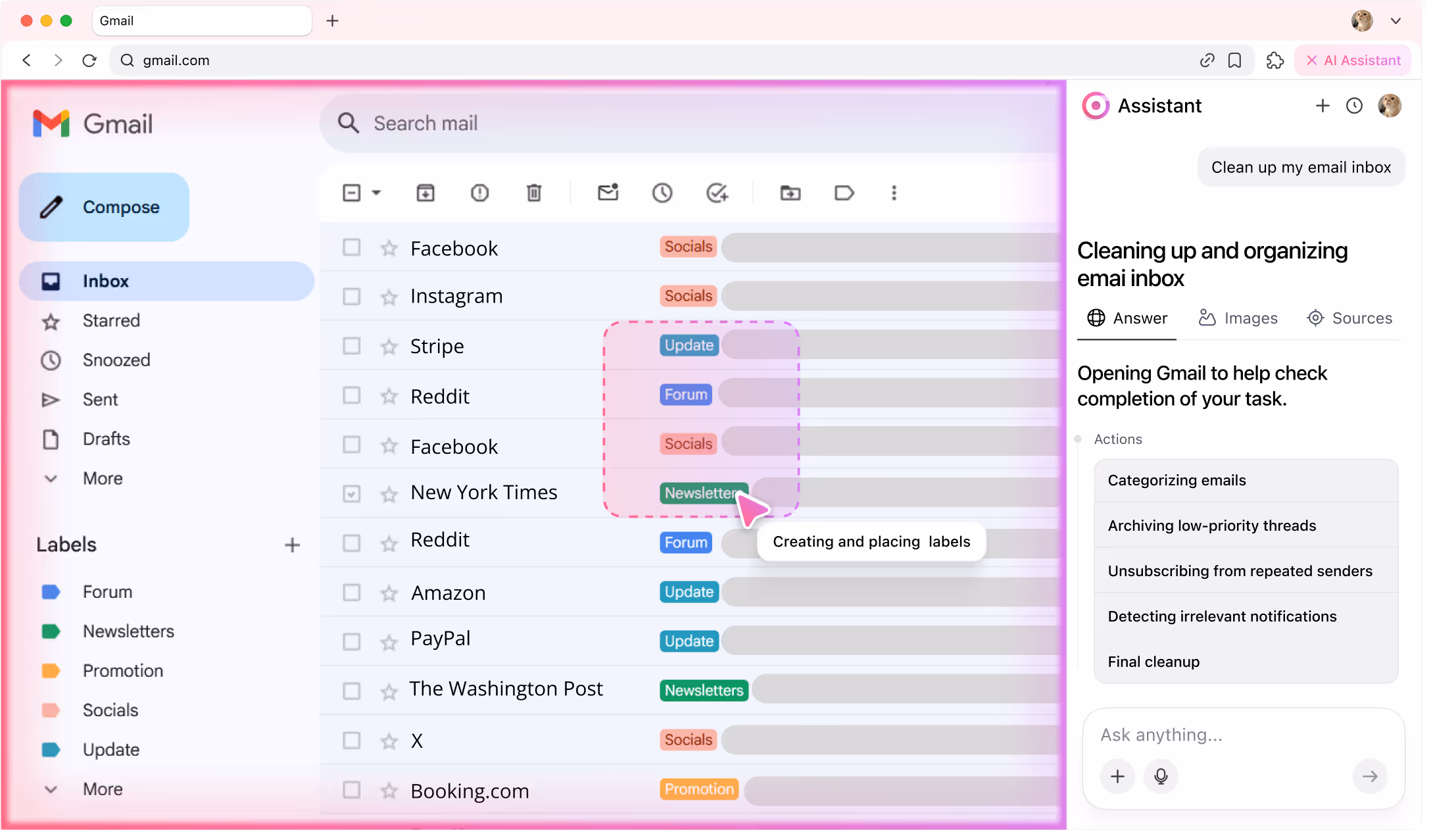Click the send arrow in Assistant input
Viewport: 1456px width, 830px height.
coord(1370,777)
